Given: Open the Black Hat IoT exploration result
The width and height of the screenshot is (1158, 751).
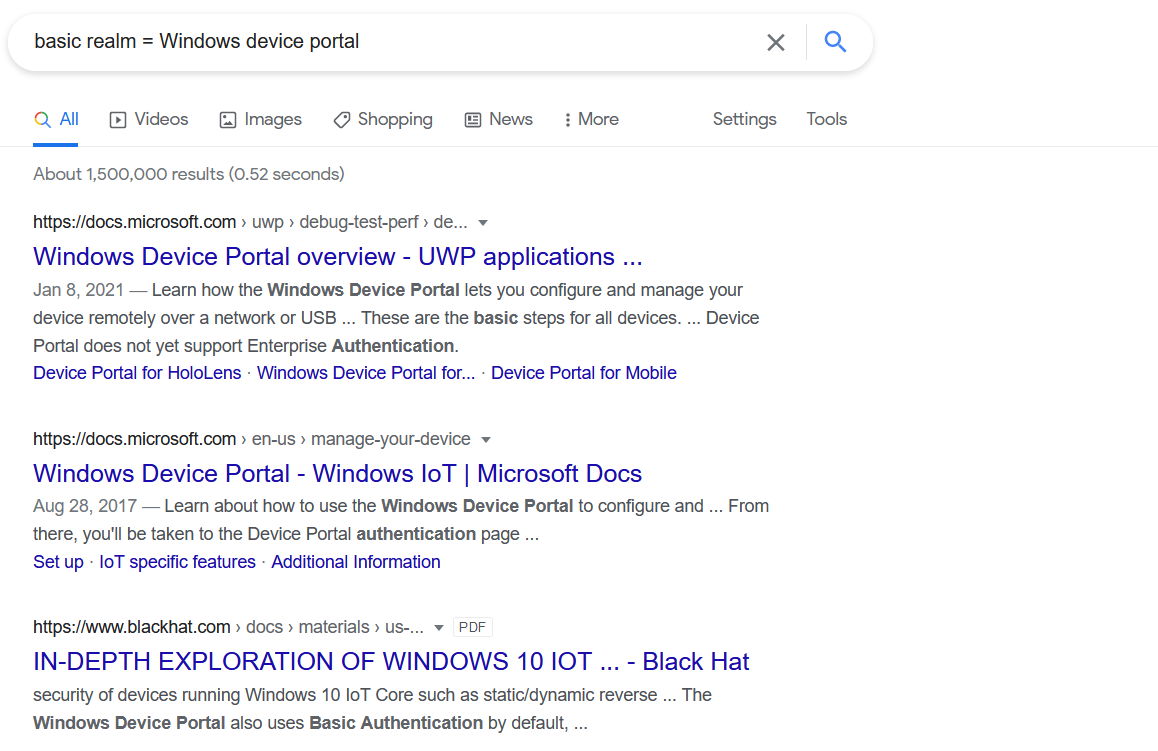Looking at the screenshot, I should pyautogui.click(x=390, y=661).
